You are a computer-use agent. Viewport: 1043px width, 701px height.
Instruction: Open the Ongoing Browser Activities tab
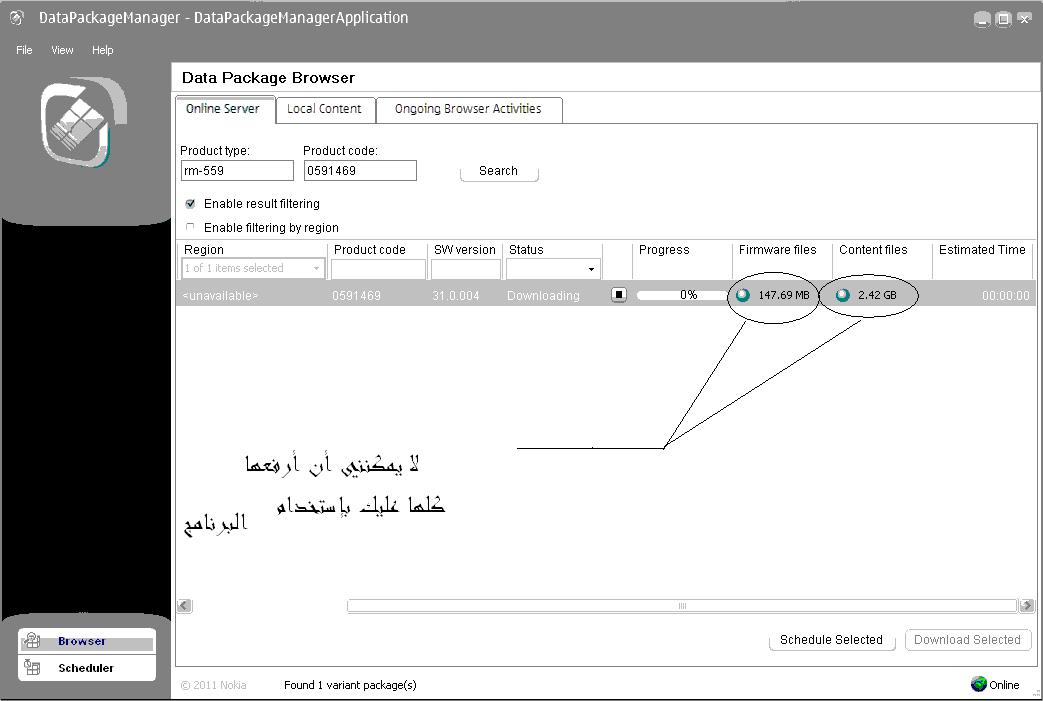coord(469,109)
